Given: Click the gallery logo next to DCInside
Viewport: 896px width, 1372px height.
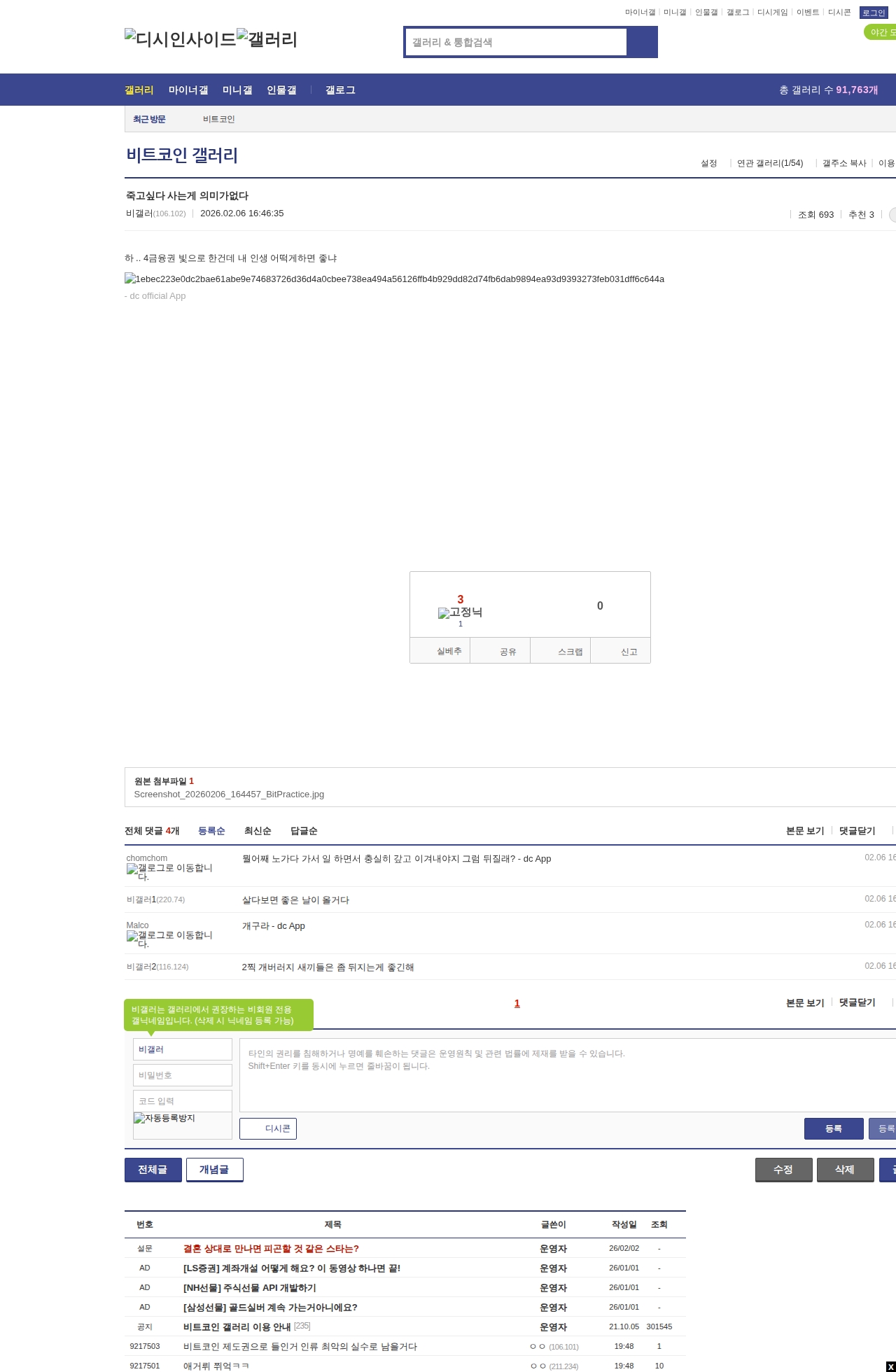Looking at the screenshot, I should pyautogui.click(x=267, y=38).
